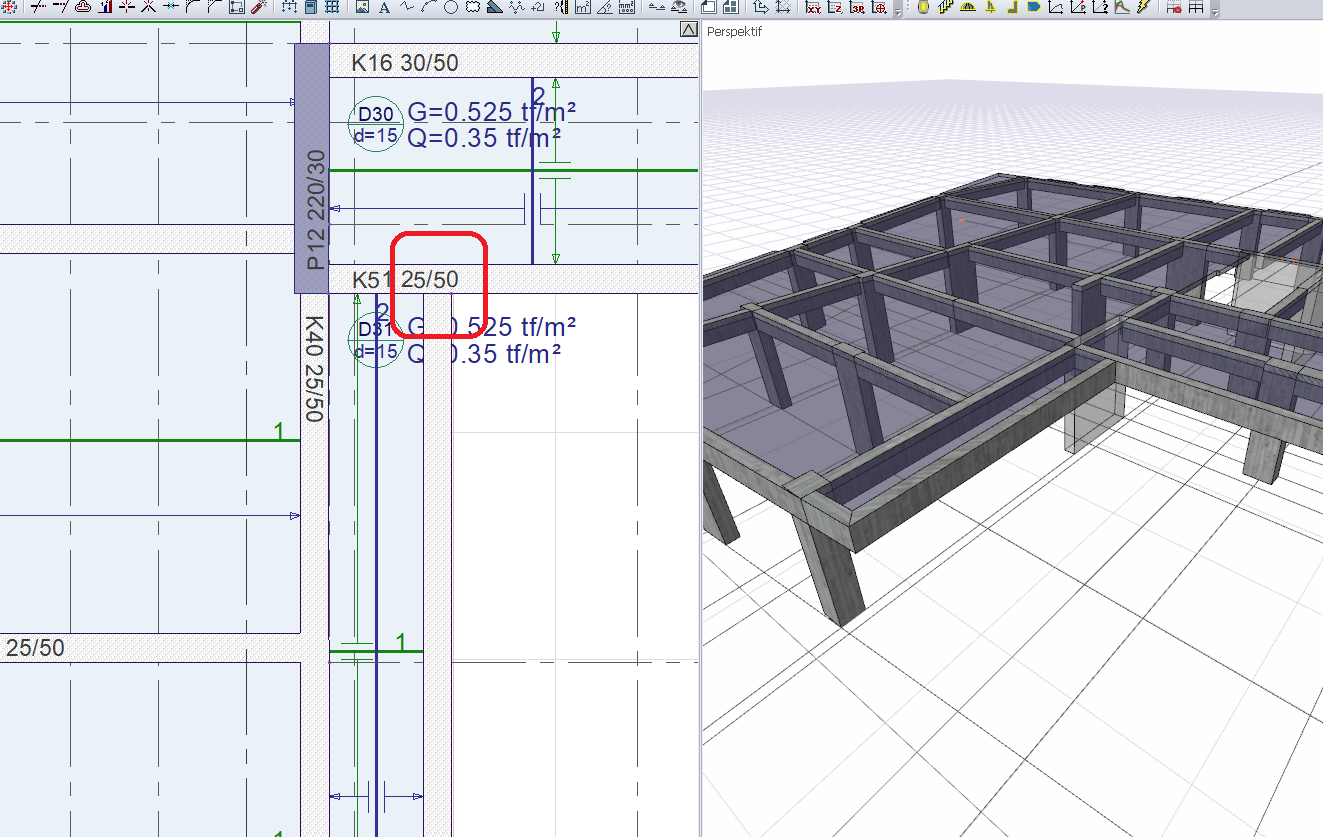Click the blue tag label icon

(1034, 7)
